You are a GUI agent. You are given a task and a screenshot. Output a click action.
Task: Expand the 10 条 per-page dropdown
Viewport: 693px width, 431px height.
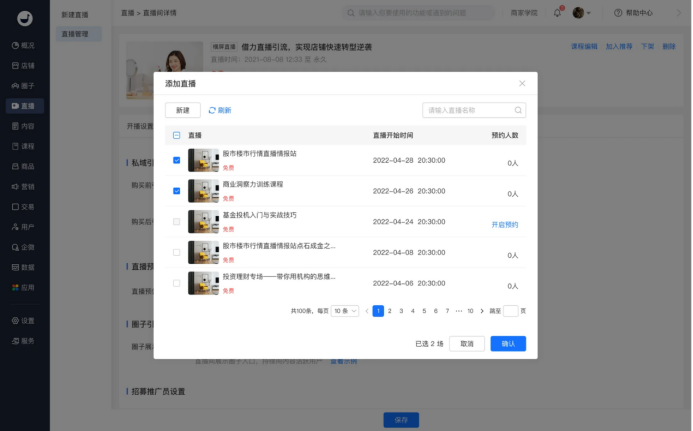345,311
